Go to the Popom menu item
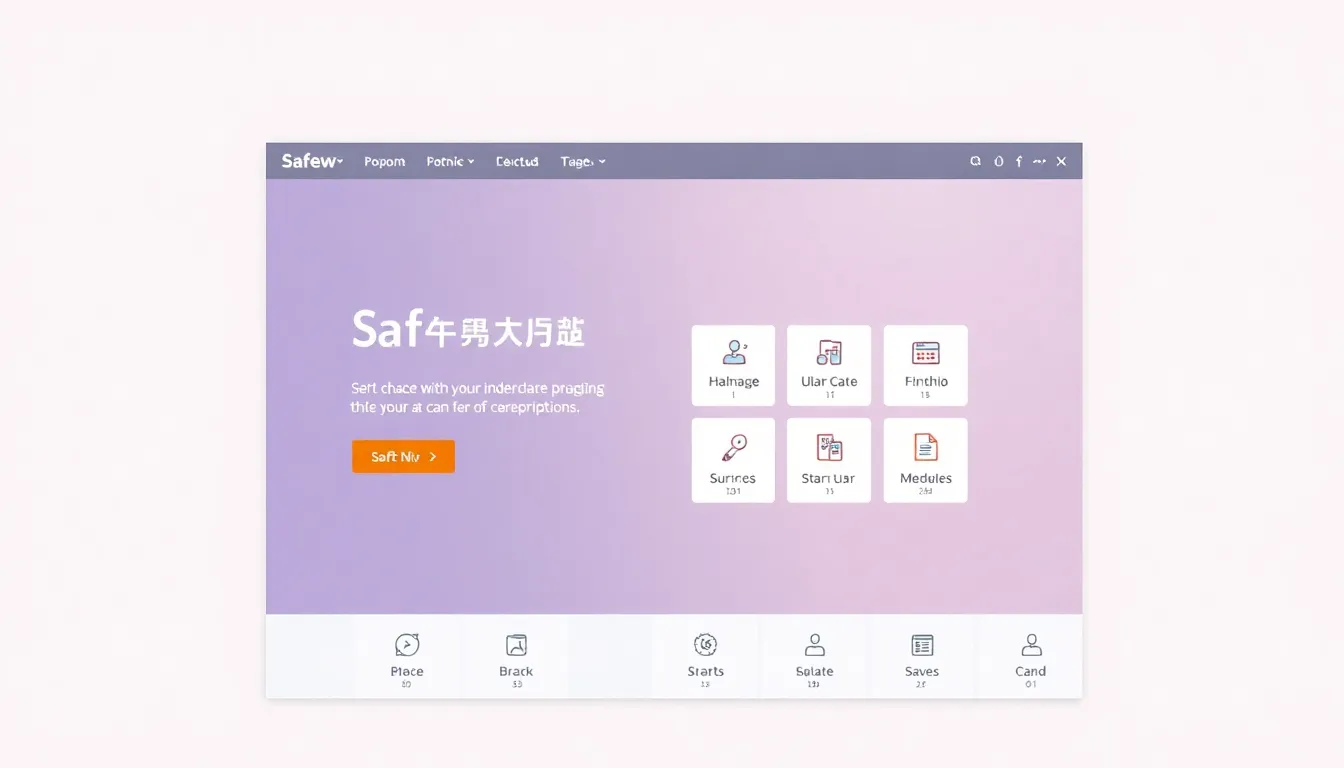This screenshot has height=768, width=1344. [x=385, y=161]
